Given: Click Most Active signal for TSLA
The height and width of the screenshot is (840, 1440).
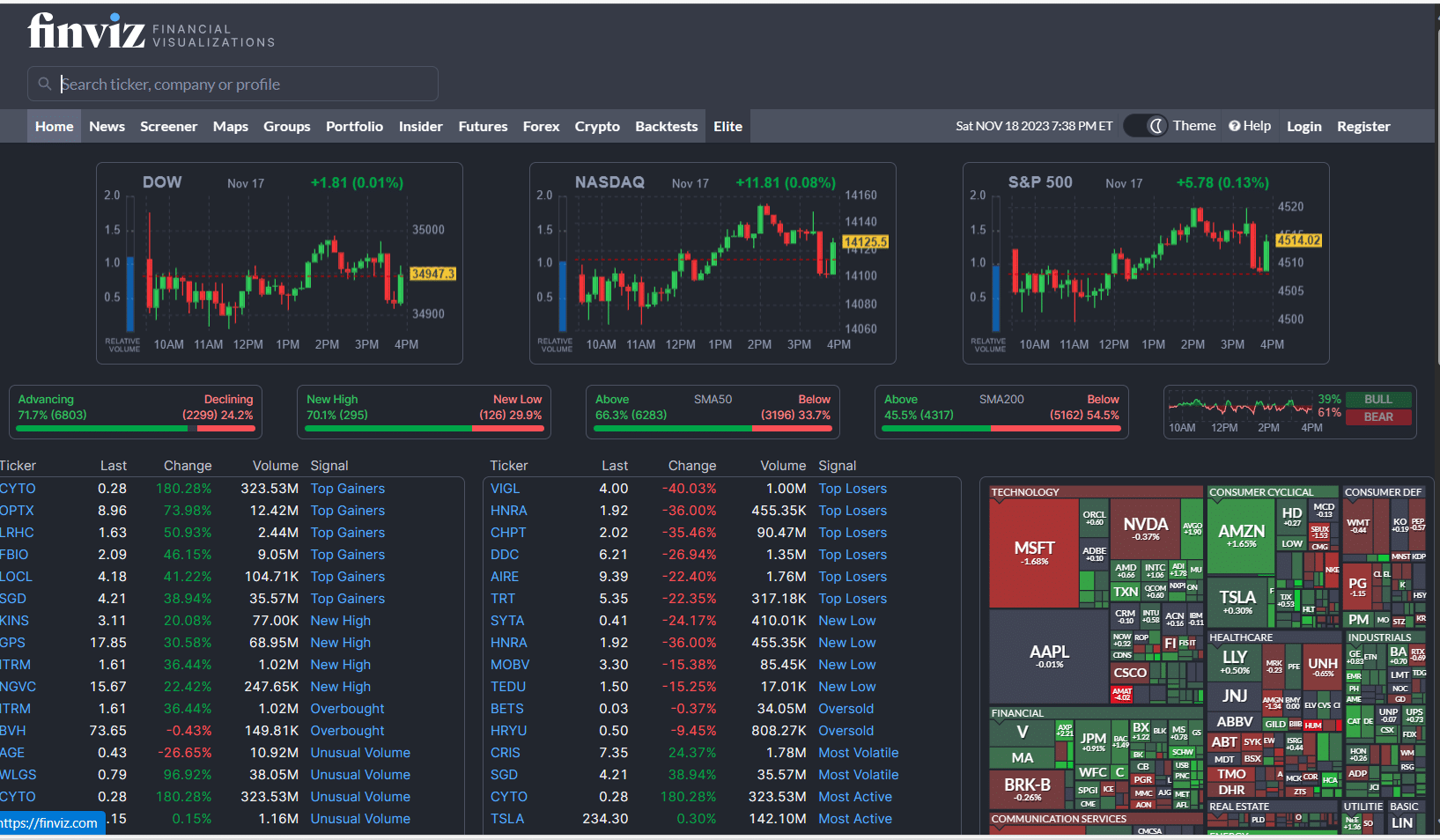Looking at the screenshot, I should click(855, 819).
